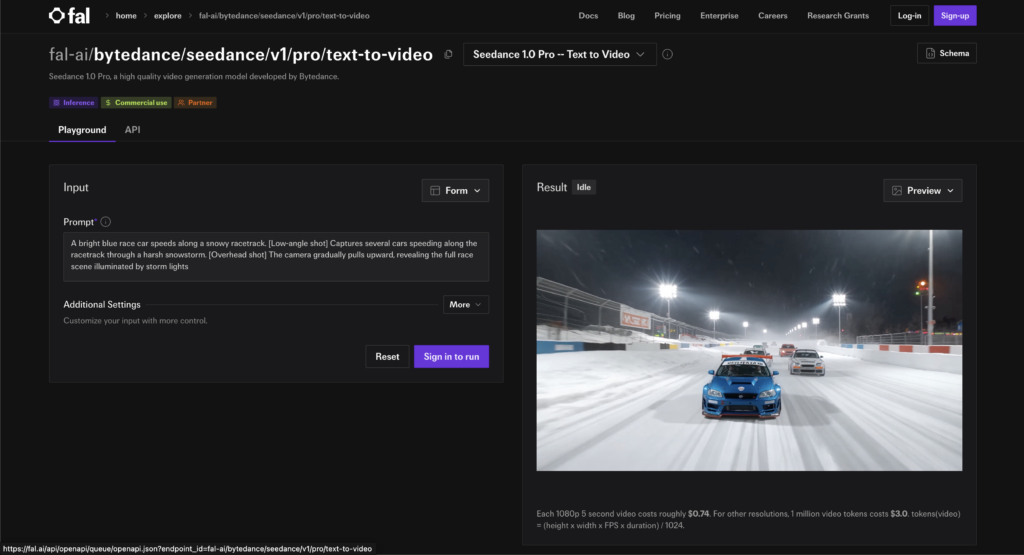Click the Inference tag
Image resolution: width=1024 pixels, height=555 pixels.
click(x=74, y=103)
